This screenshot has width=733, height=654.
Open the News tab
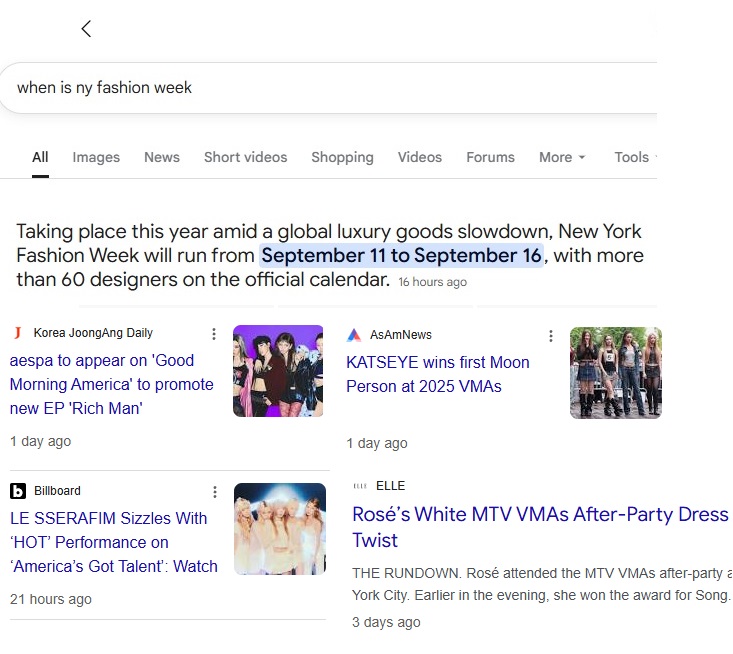(x=162, y=157)
